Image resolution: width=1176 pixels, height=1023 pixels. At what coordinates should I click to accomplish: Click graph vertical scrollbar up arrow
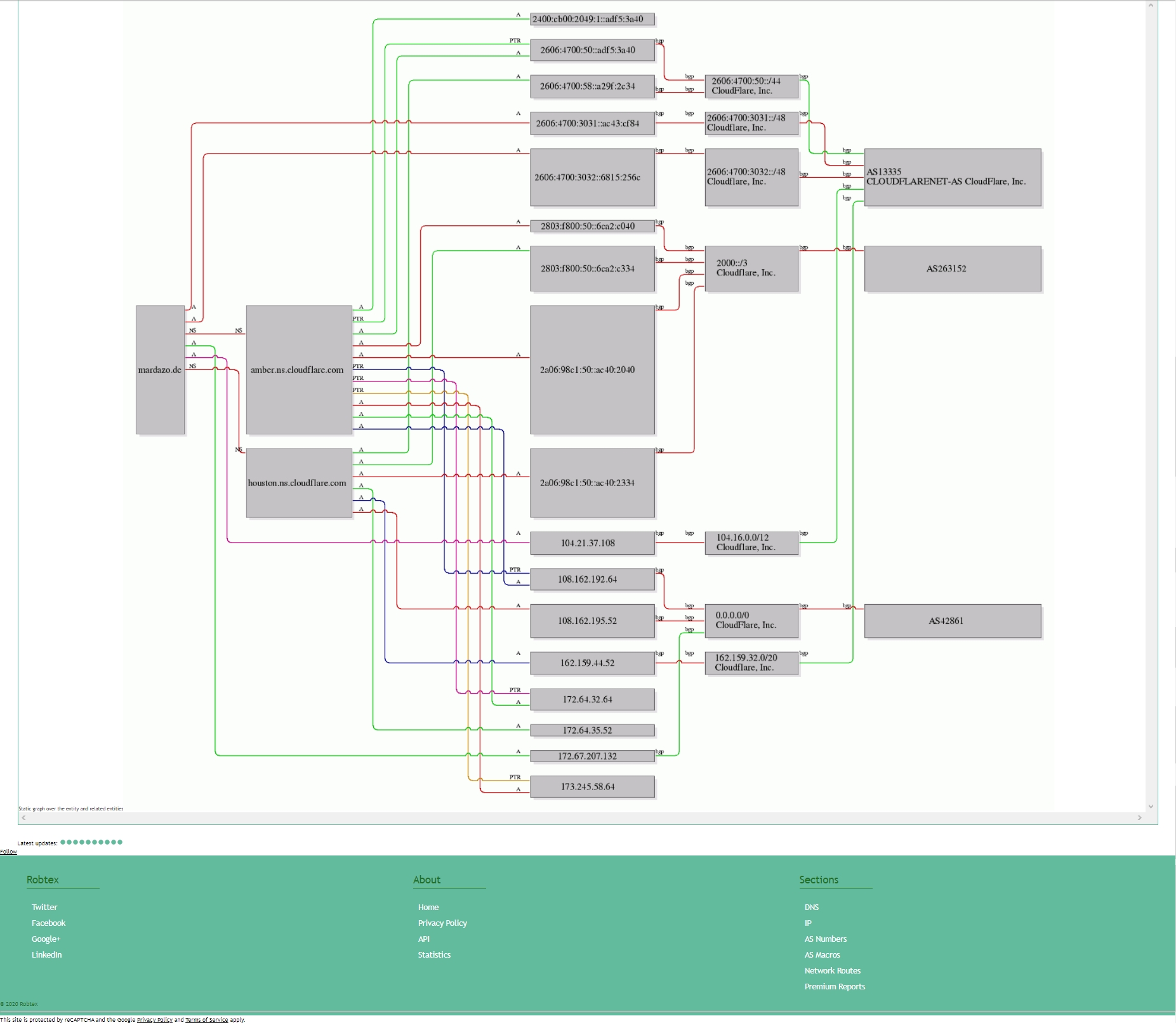pos(1151,5)
